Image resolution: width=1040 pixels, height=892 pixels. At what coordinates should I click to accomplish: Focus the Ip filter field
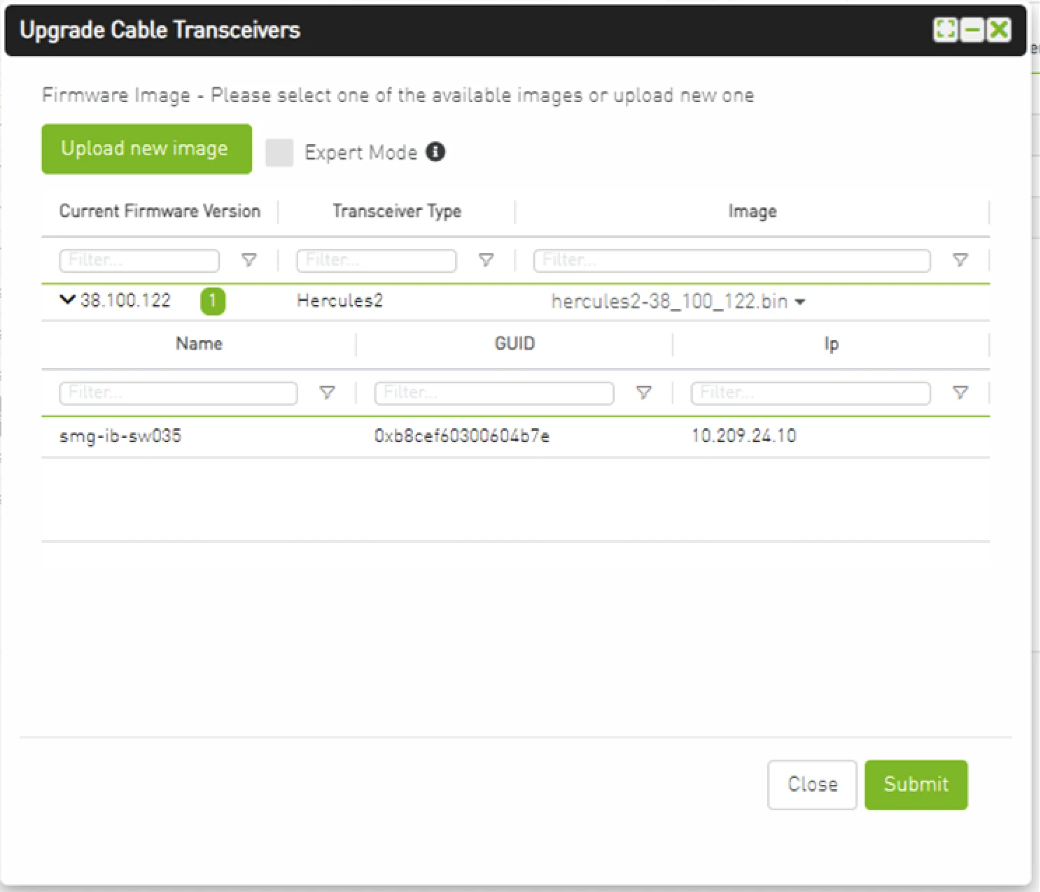(811, 393)
